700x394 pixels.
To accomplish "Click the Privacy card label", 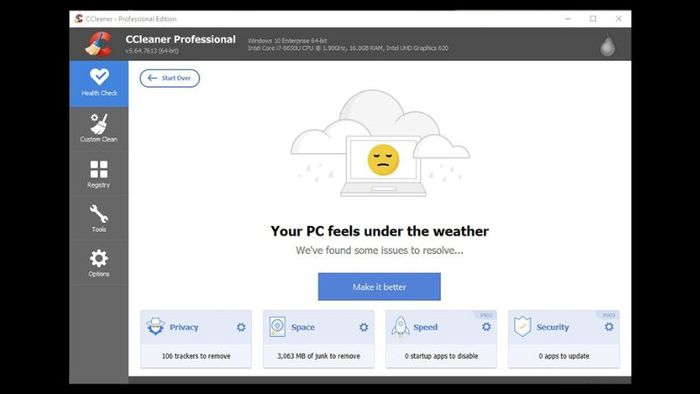I will [184, 327].
